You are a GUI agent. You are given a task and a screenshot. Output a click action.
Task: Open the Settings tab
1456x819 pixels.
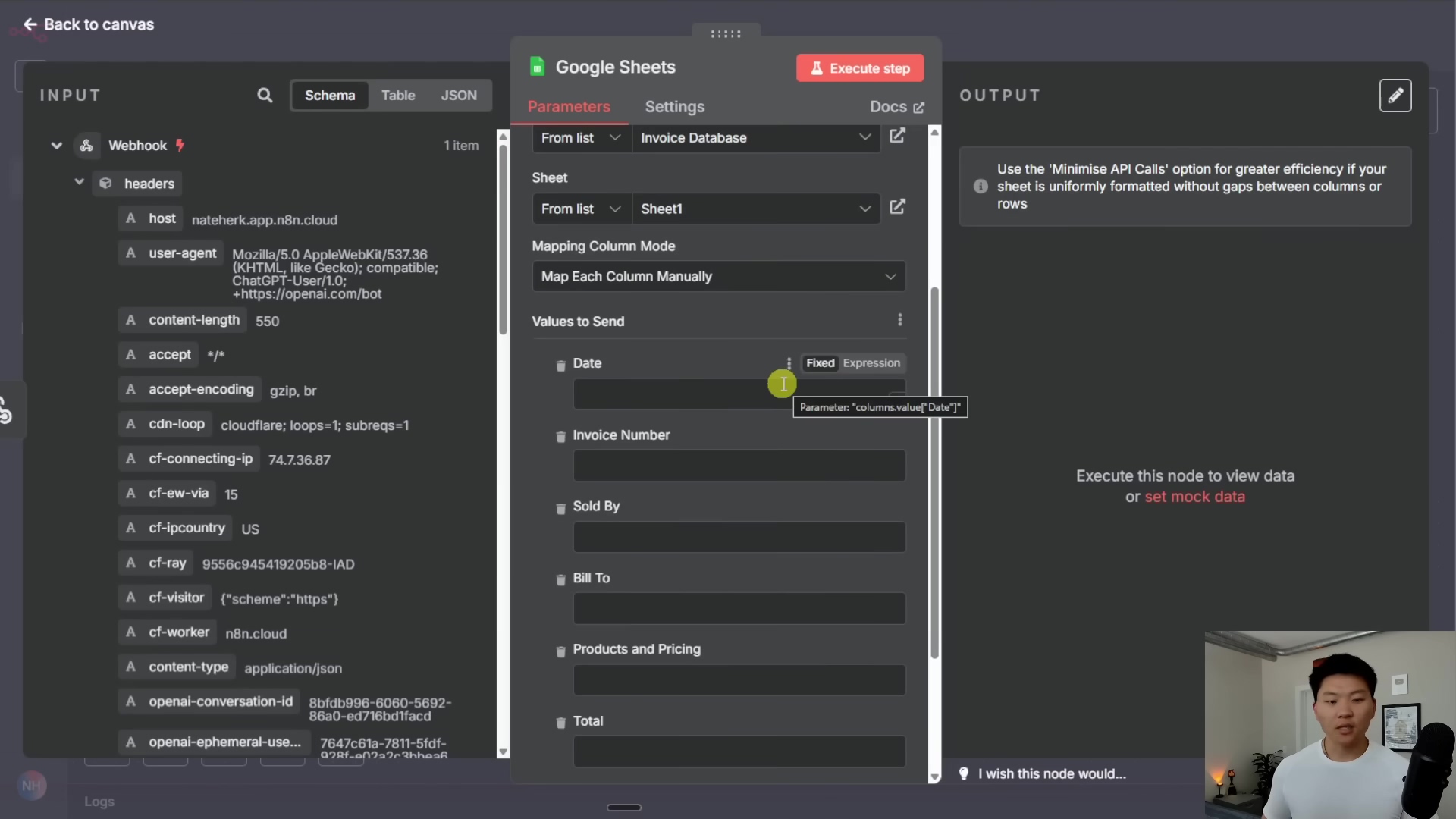675,107
